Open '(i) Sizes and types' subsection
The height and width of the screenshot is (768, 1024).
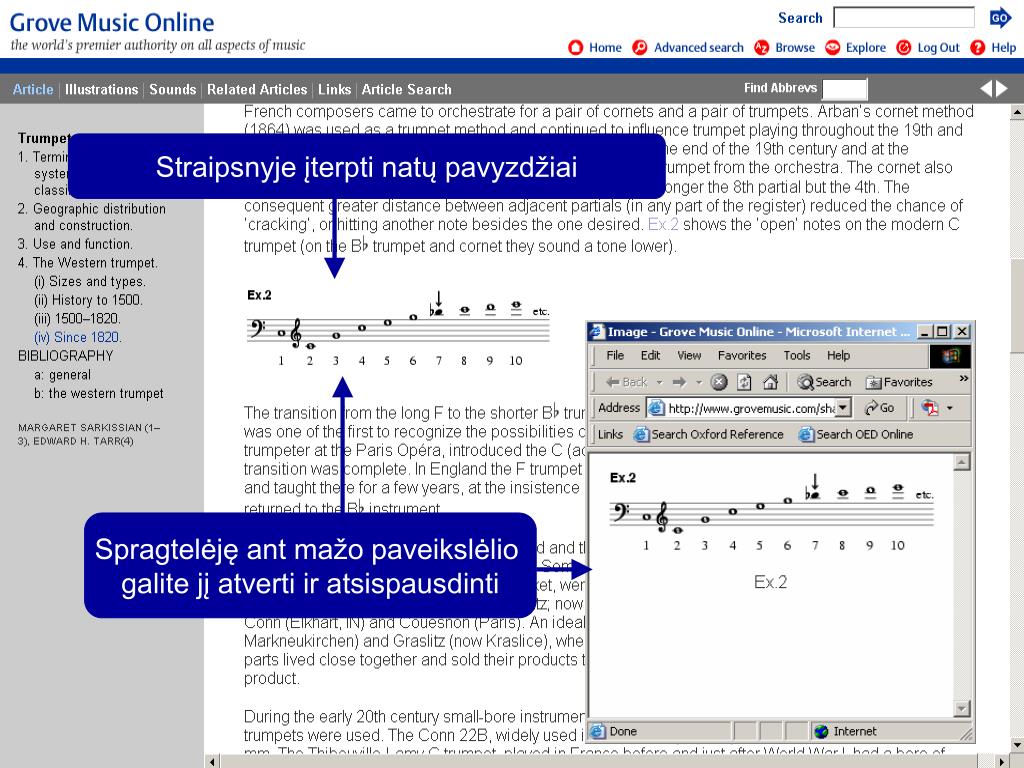89,281
